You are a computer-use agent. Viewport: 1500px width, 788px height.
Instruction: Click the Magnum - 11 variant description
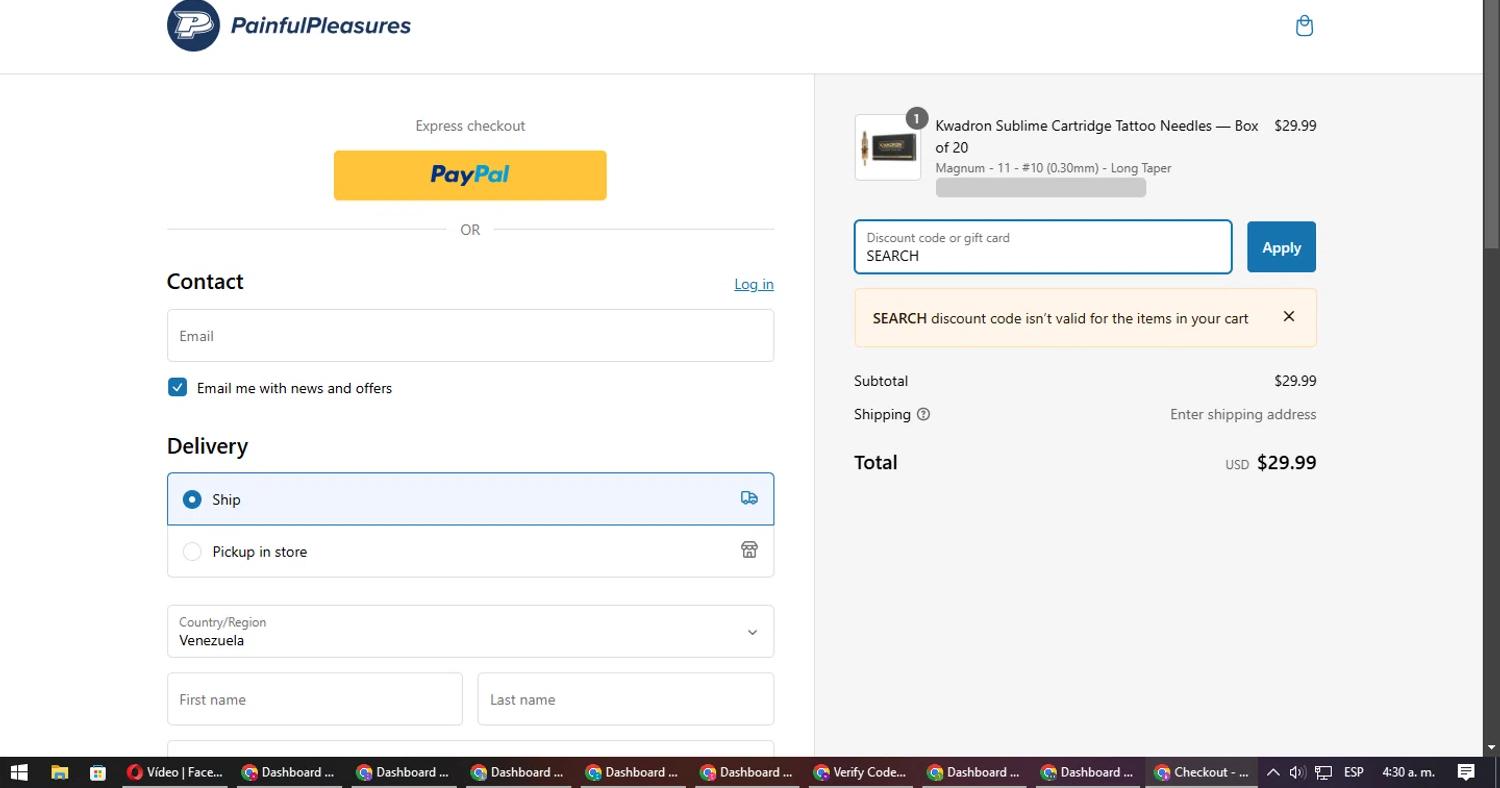(1053, 168)
